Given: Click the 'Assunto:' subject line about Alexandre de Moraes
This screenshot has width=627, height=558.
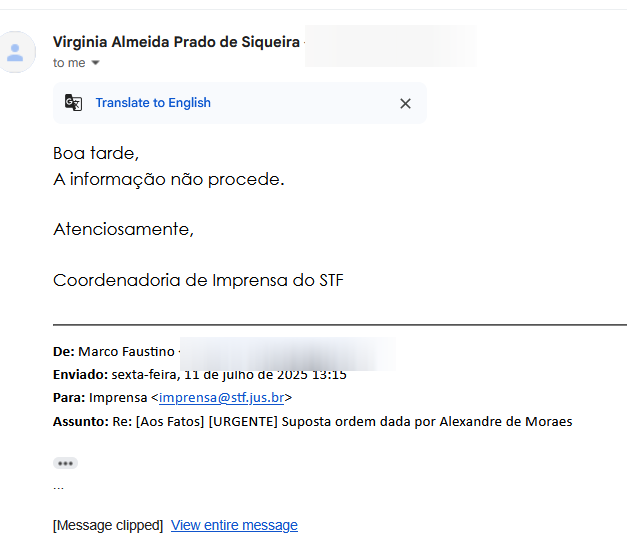Looking at the screenshot, I should click(313, 422).
